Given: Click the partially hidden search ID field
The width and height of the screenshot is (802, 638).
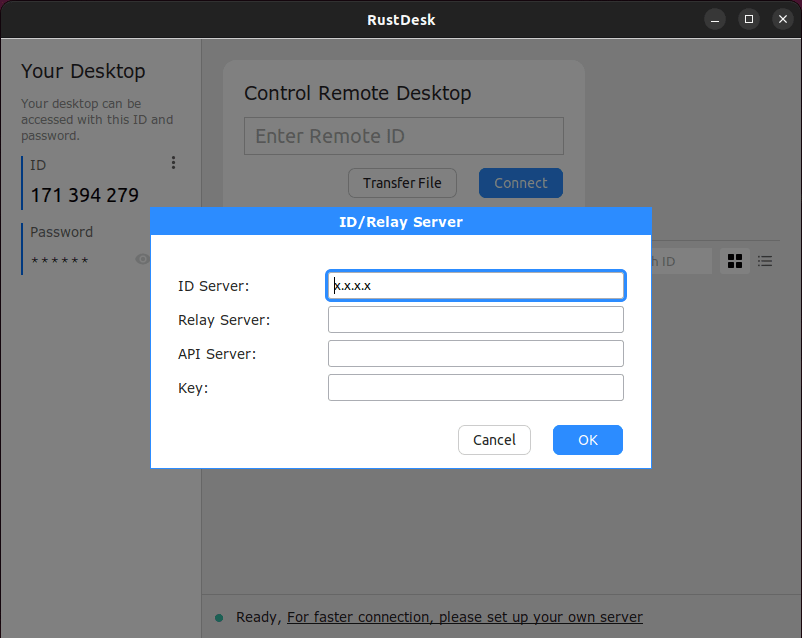Looking at the screenshot, I should point(681,261).
